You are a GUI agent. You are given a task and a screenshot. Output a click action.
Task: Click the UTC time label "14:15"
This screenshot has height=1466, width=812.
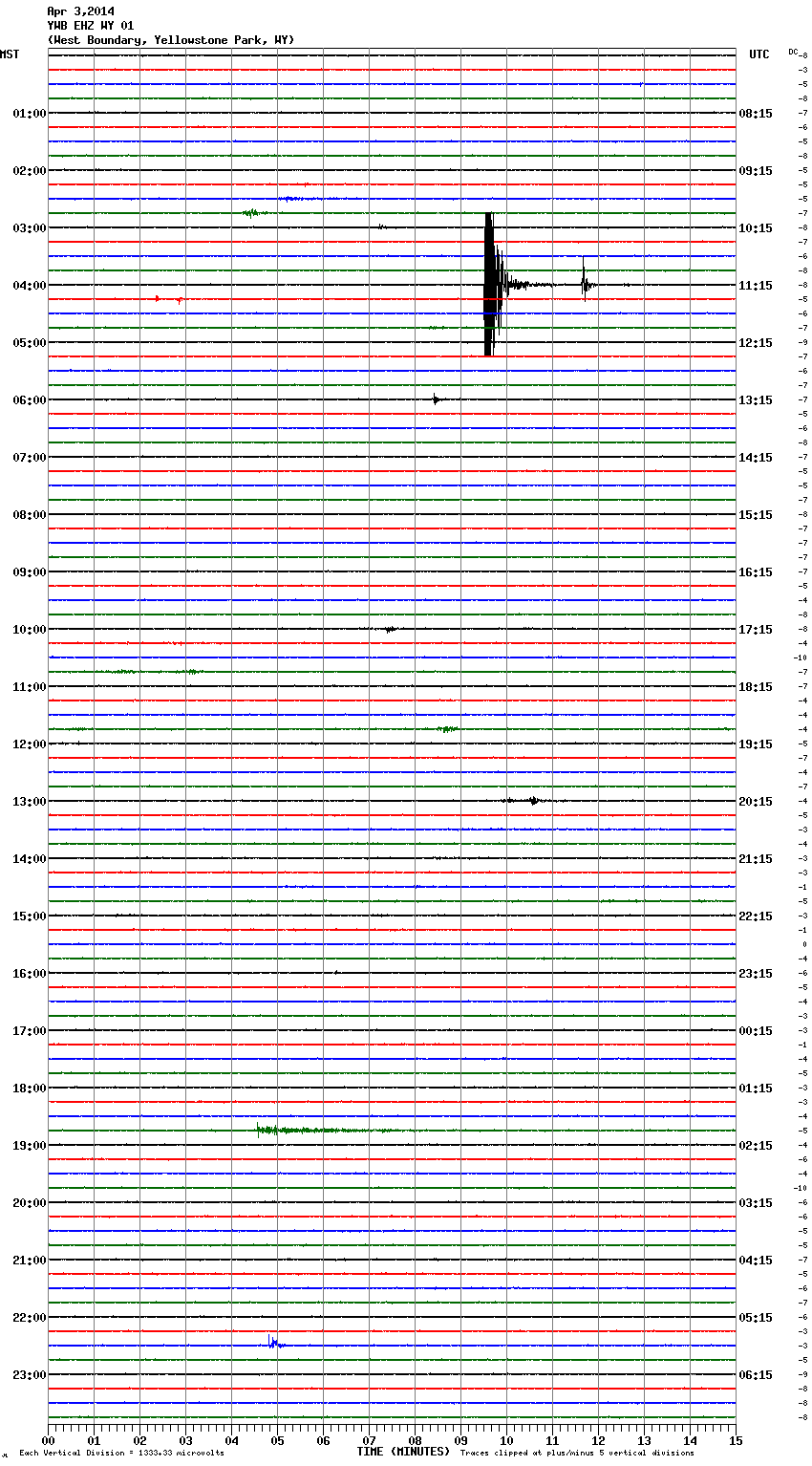pyautogui.click(x=756, y=458)
